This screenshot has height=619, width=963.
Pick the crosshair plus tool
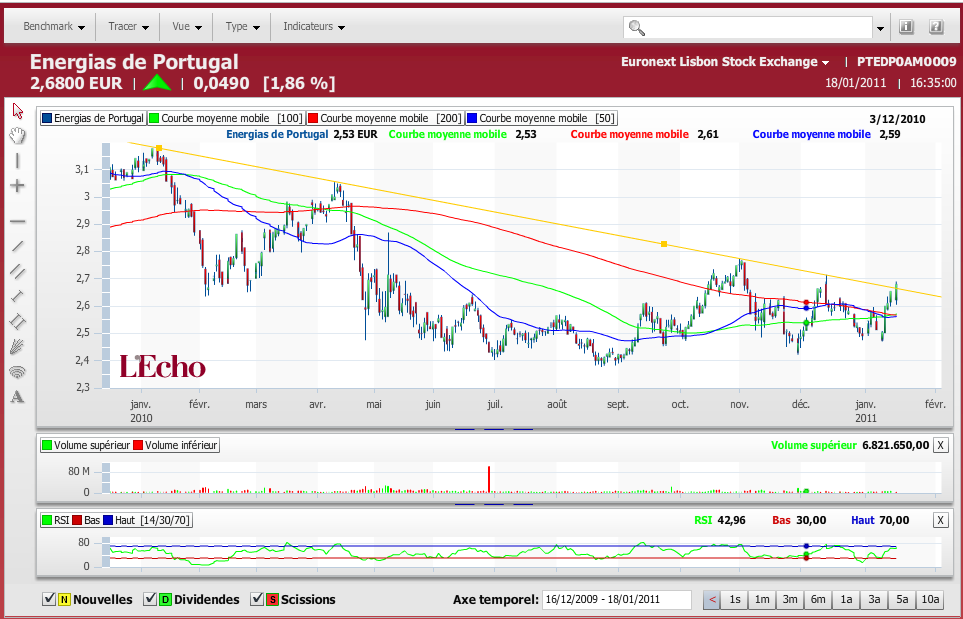[17, 185]
